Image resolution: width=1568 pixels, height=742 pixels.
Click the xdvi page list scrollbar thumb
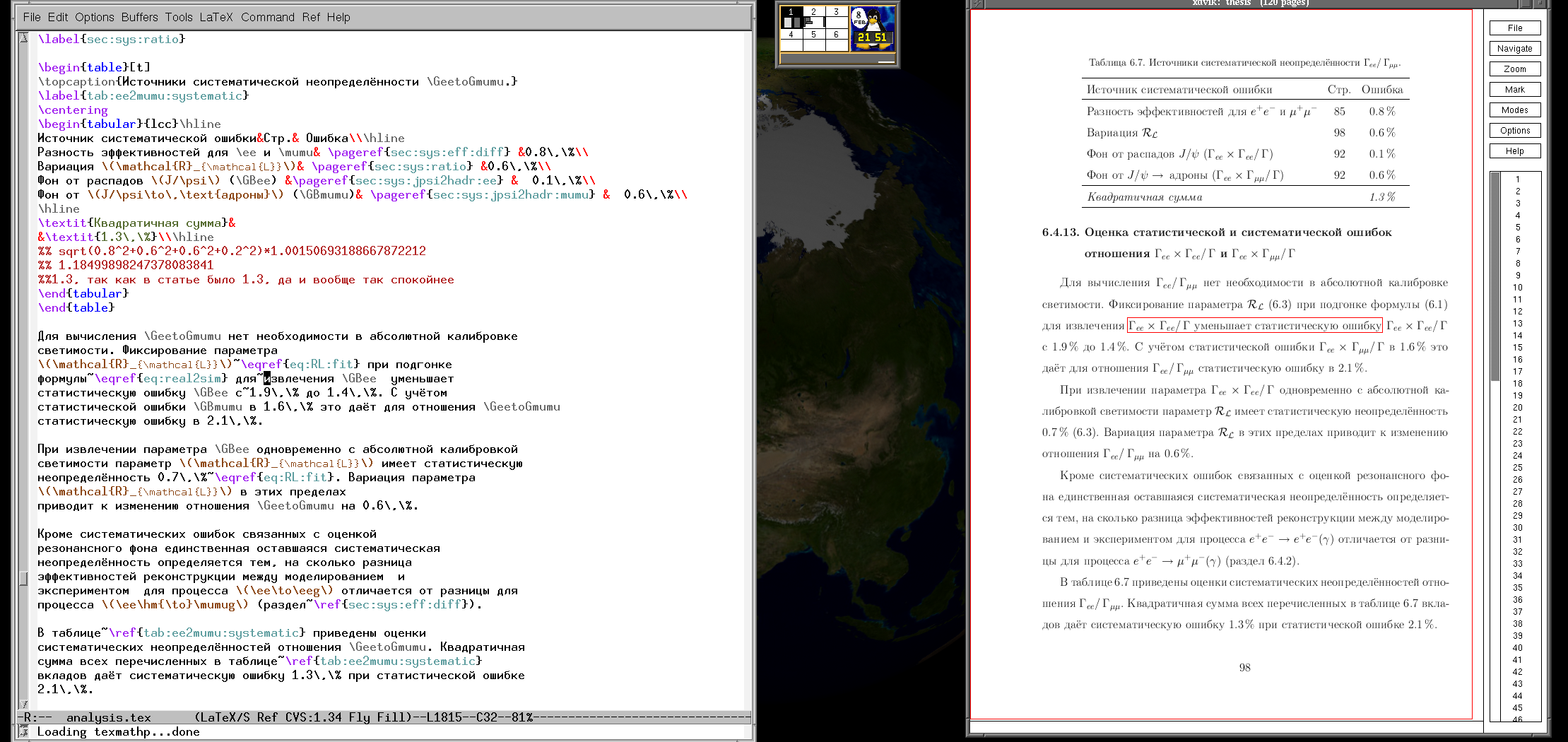click(1495, 277)
